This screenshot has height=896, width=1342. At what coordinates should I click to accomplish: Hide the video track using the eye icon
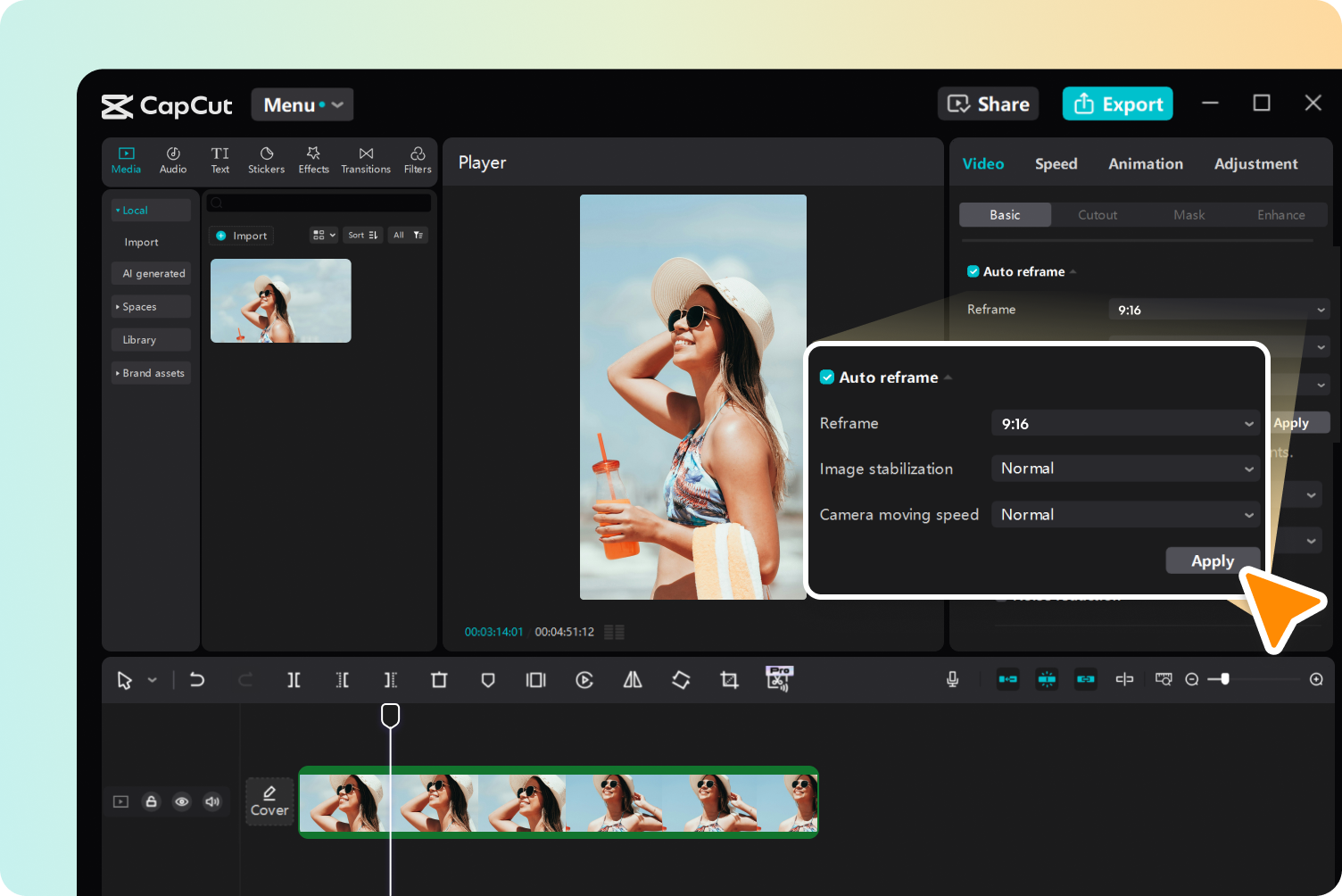click(x=182, y=801)
